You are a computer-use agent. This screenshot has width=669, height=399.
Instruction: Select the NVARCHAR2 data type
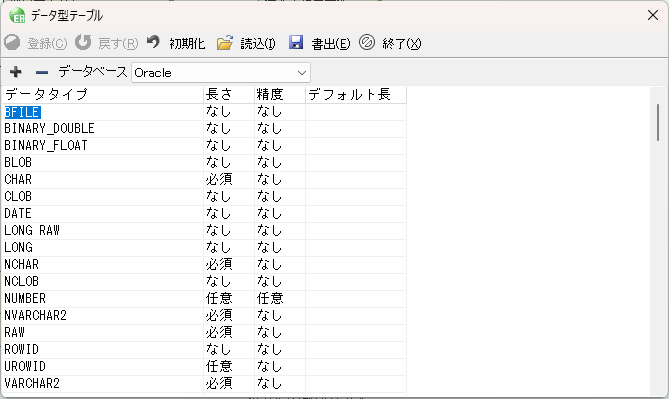click(x=102, y=316)
